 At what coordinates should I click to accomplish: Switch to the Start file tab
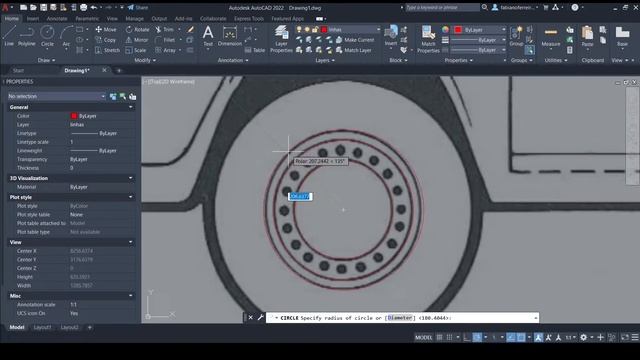pyautogui.click(x=18, y=70)
